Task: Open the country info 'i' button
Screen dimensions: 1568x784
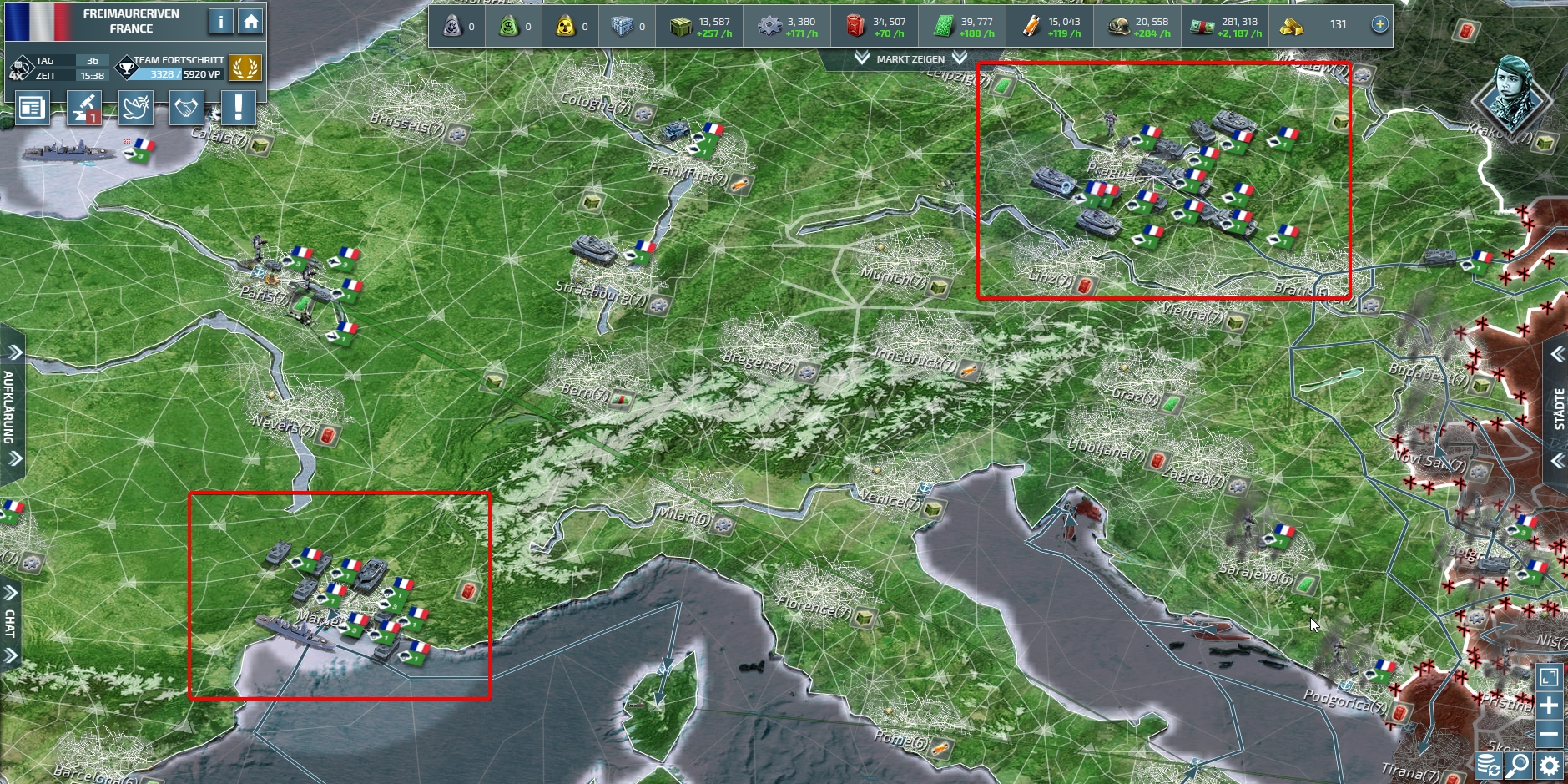Action: click(220, 22)
